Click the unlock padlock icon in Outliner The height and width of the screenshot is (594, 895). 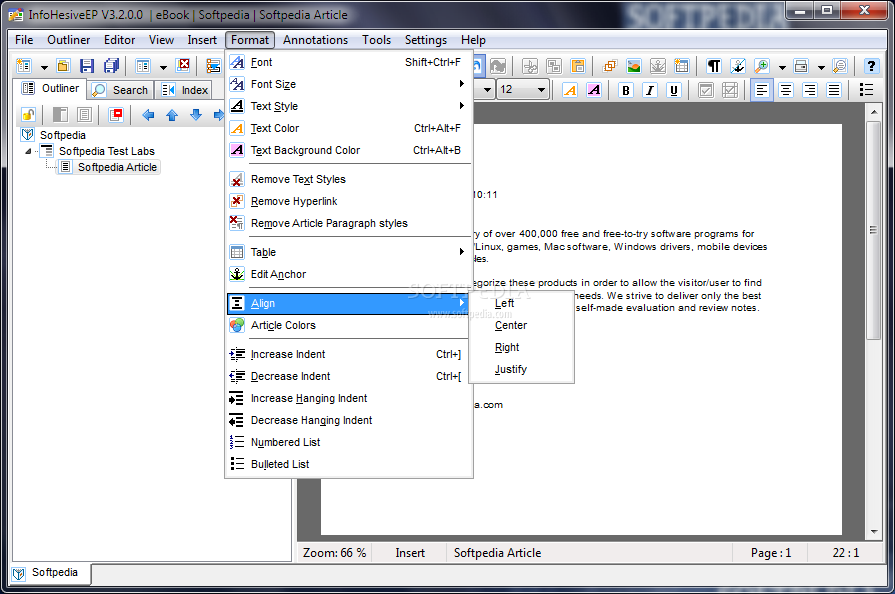pyautogui.click(x=28, y=115)
